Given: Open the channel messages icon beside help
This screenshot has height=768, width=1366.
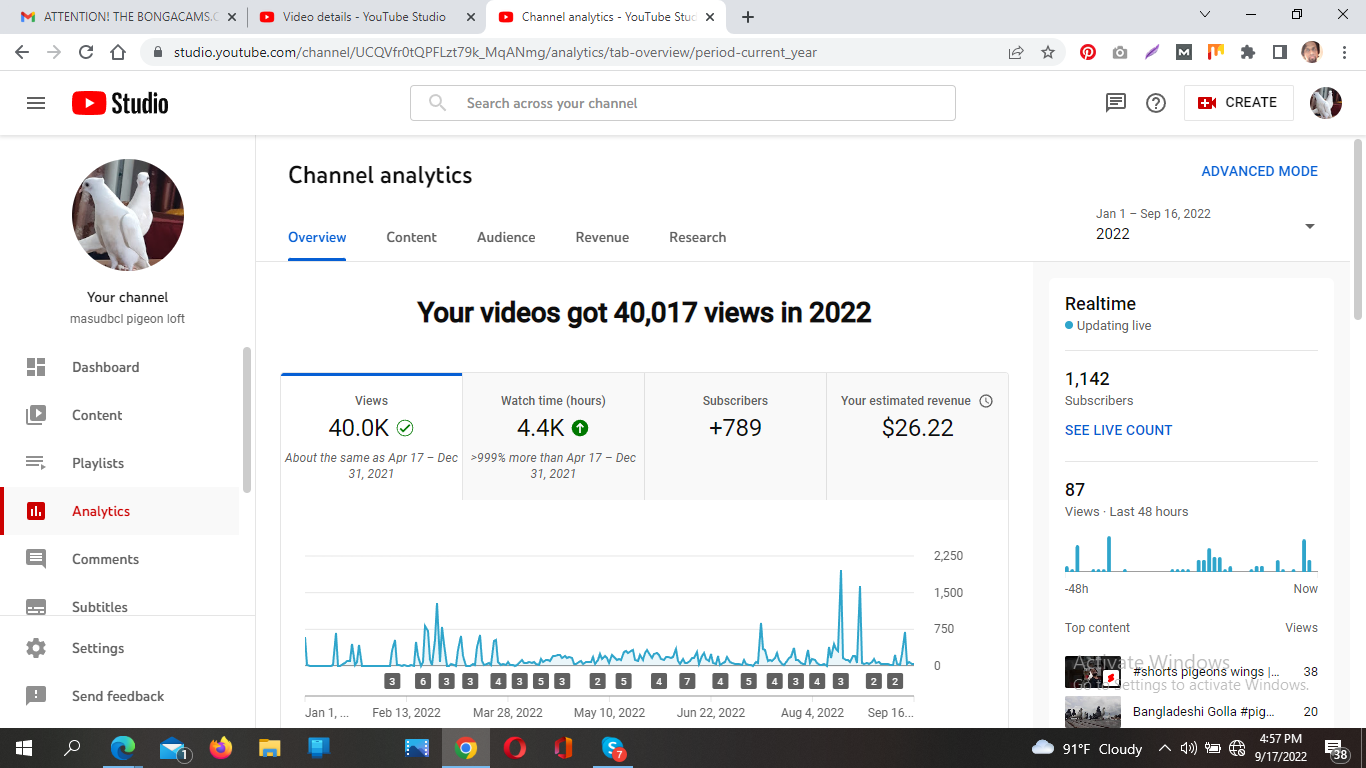Looking at the screenshot, I should (1115, 103).
